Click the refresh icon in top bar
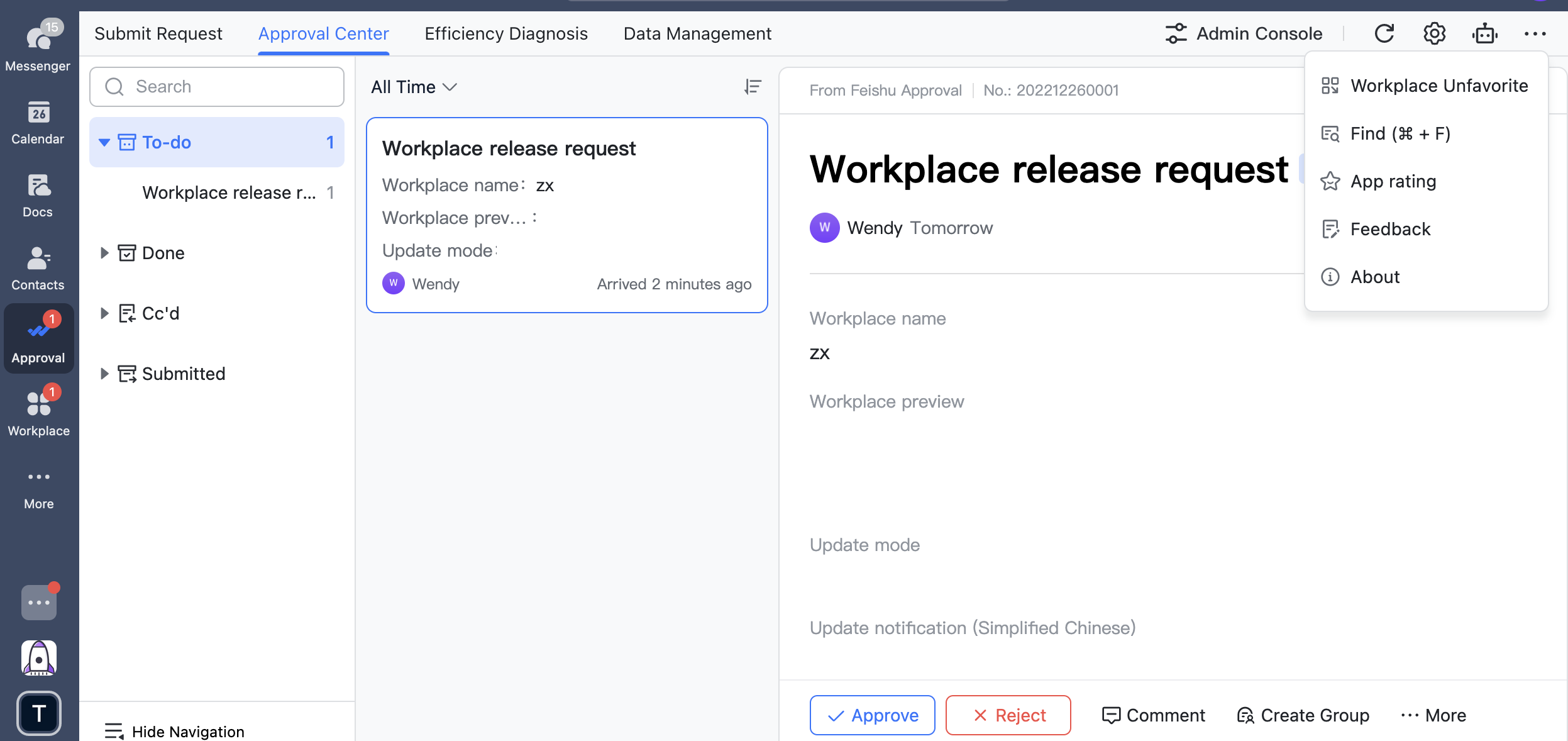 click(1384, 33)
